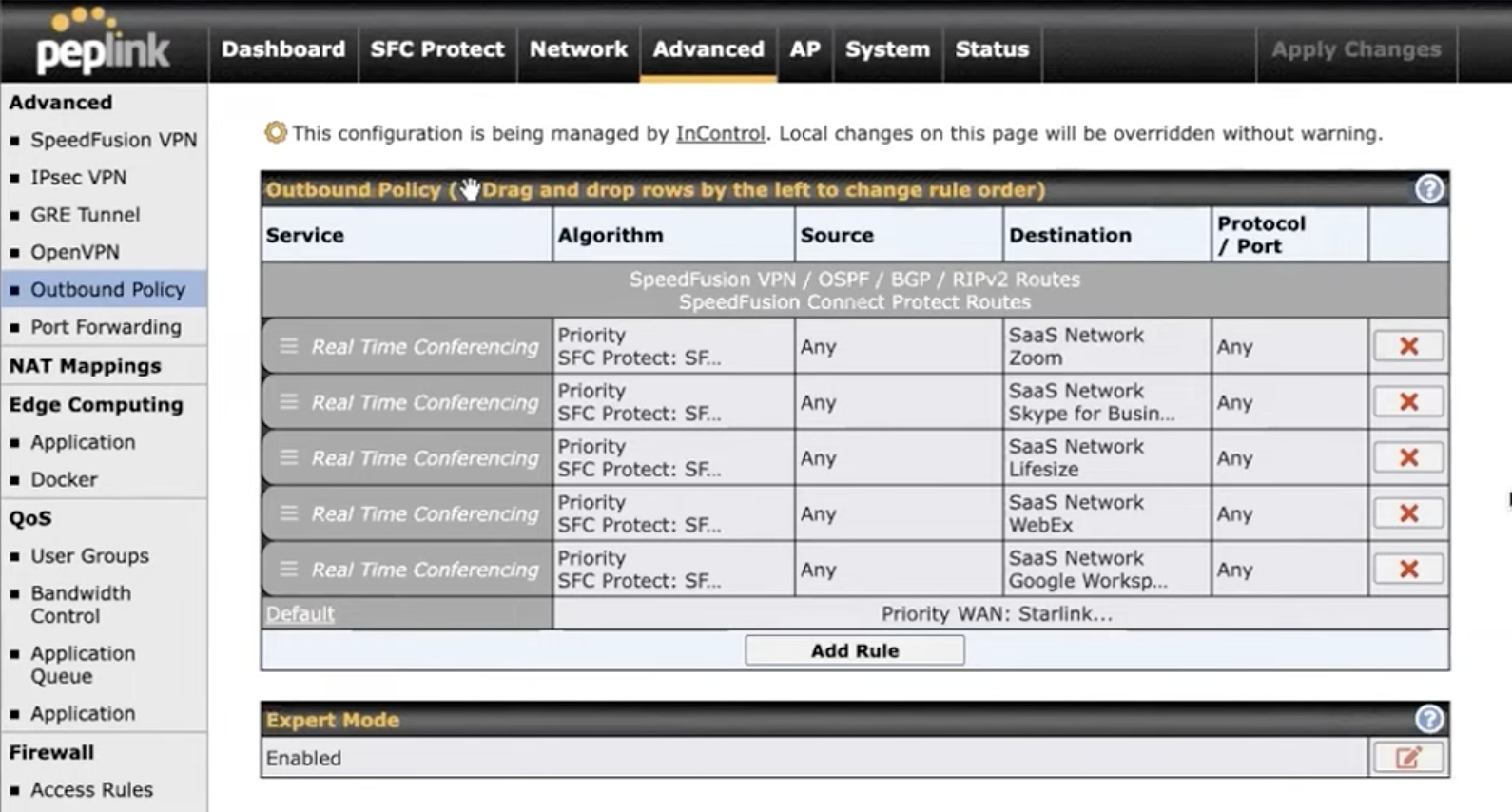
Task: Click the Peplink logo
Action: click(x=103, y=41)
